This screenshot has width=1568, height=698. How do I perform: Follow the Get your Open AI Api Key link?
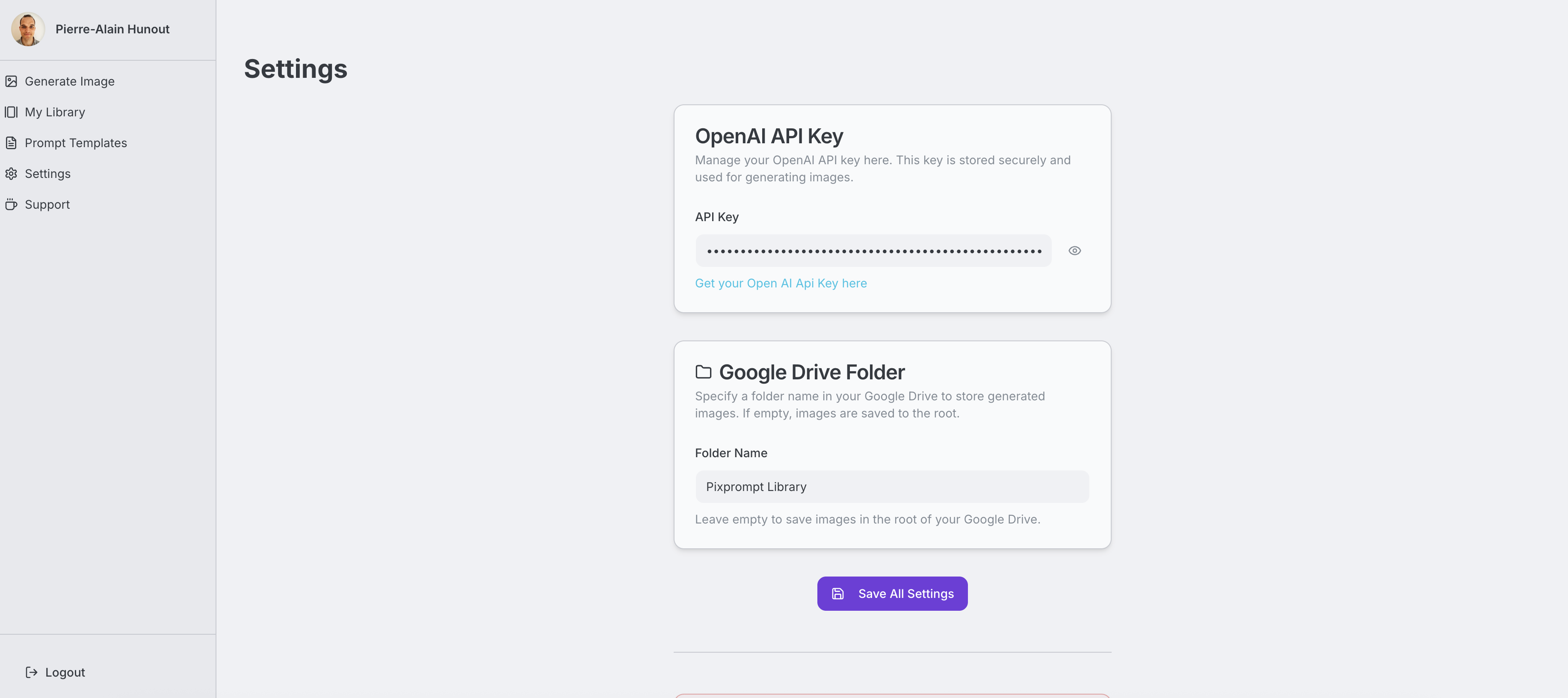click(x=780, y=284)
